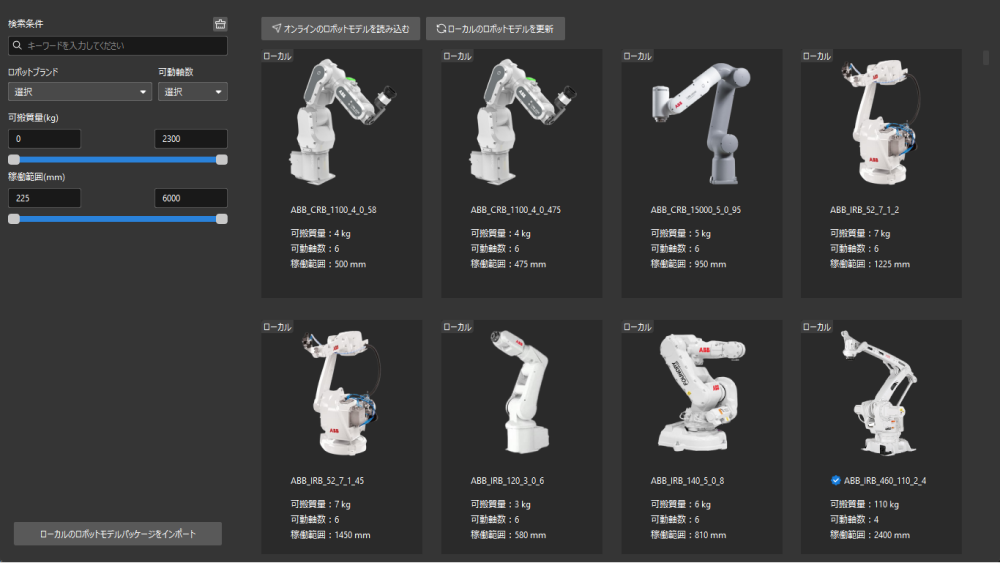The width and height of the screenshot is (1000, 563).
Task: Edit the working range minimum 225
Action: [x=45, y=198]
